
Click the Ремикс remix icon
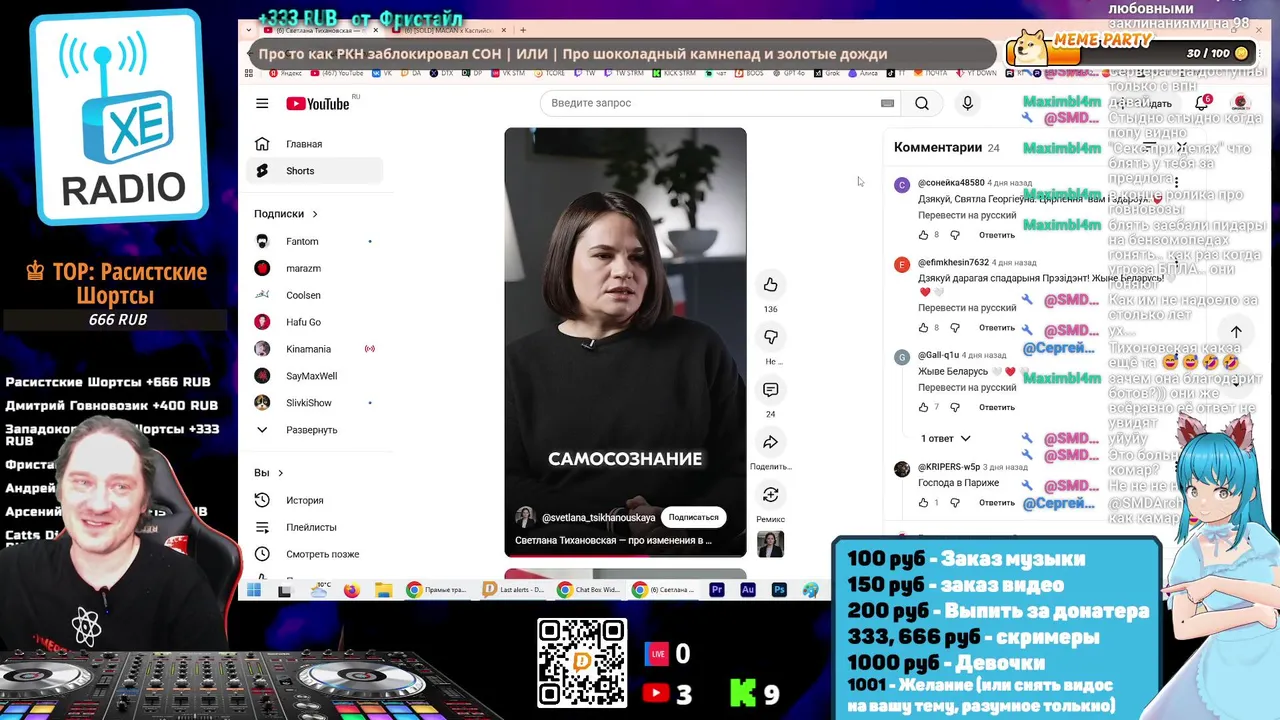770,494
